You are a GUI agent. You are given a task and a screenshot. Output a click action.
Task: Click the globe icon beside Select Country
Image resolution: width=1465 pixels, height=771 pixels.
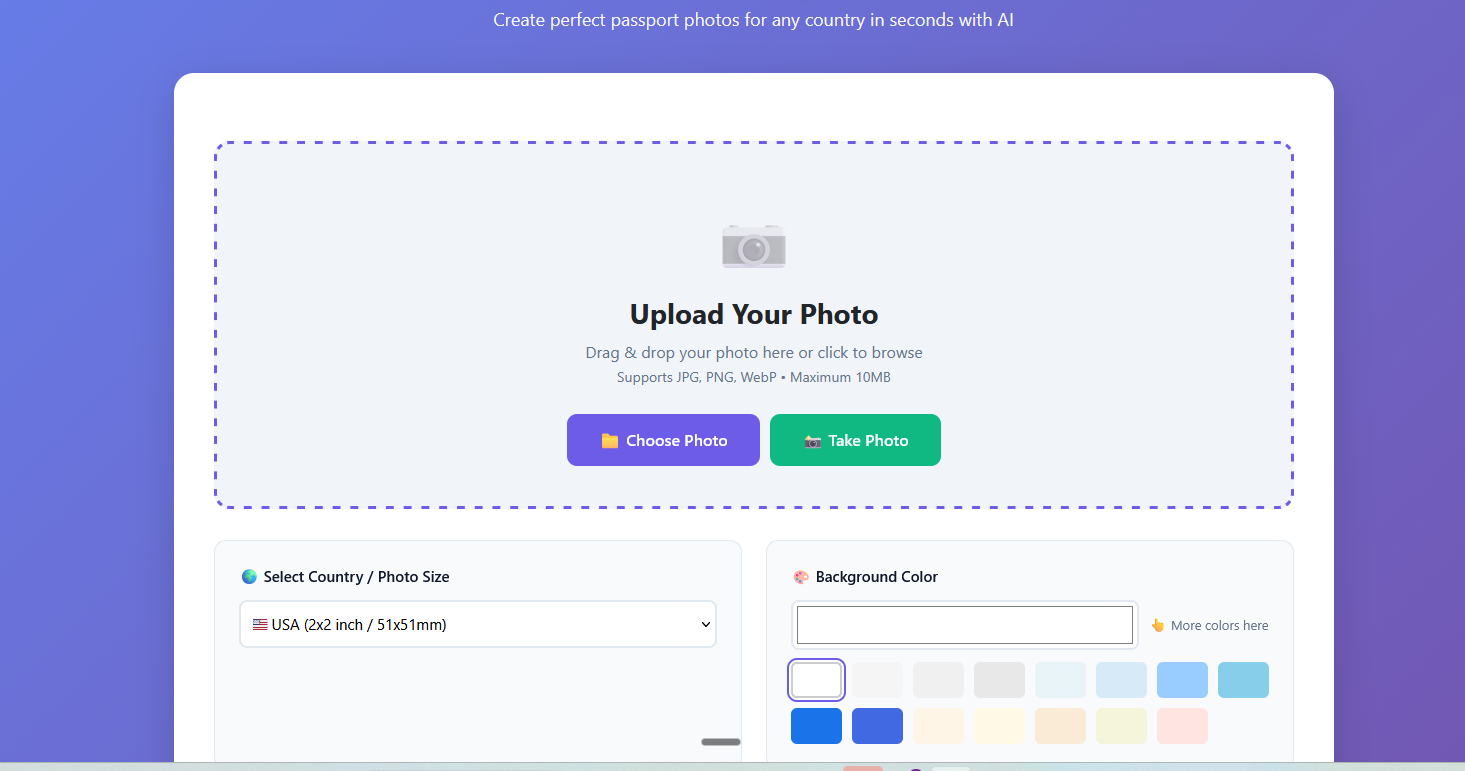pyautogui.click(x=249, y=577)
